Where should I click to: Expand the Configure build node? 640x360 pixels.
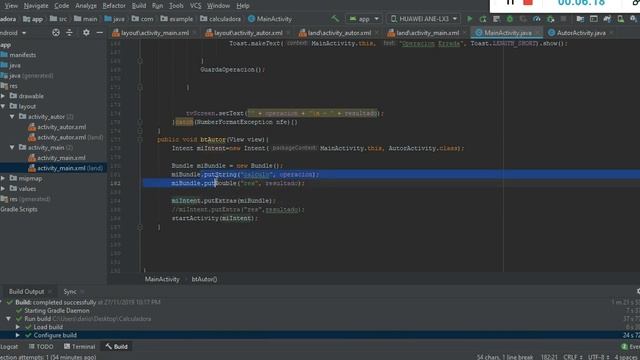(18, 335)
